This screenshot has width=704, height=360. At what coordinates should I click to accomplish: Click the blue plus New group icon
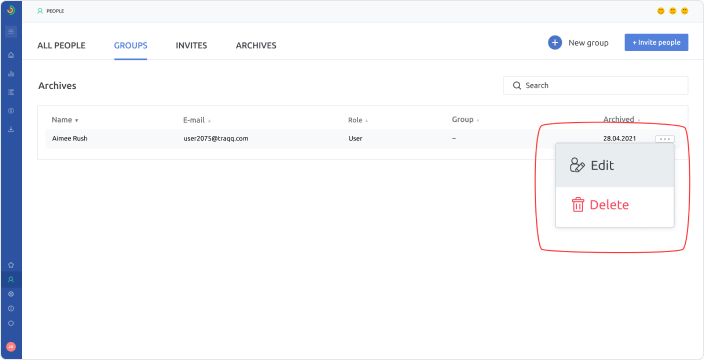[x=555, y=43]
